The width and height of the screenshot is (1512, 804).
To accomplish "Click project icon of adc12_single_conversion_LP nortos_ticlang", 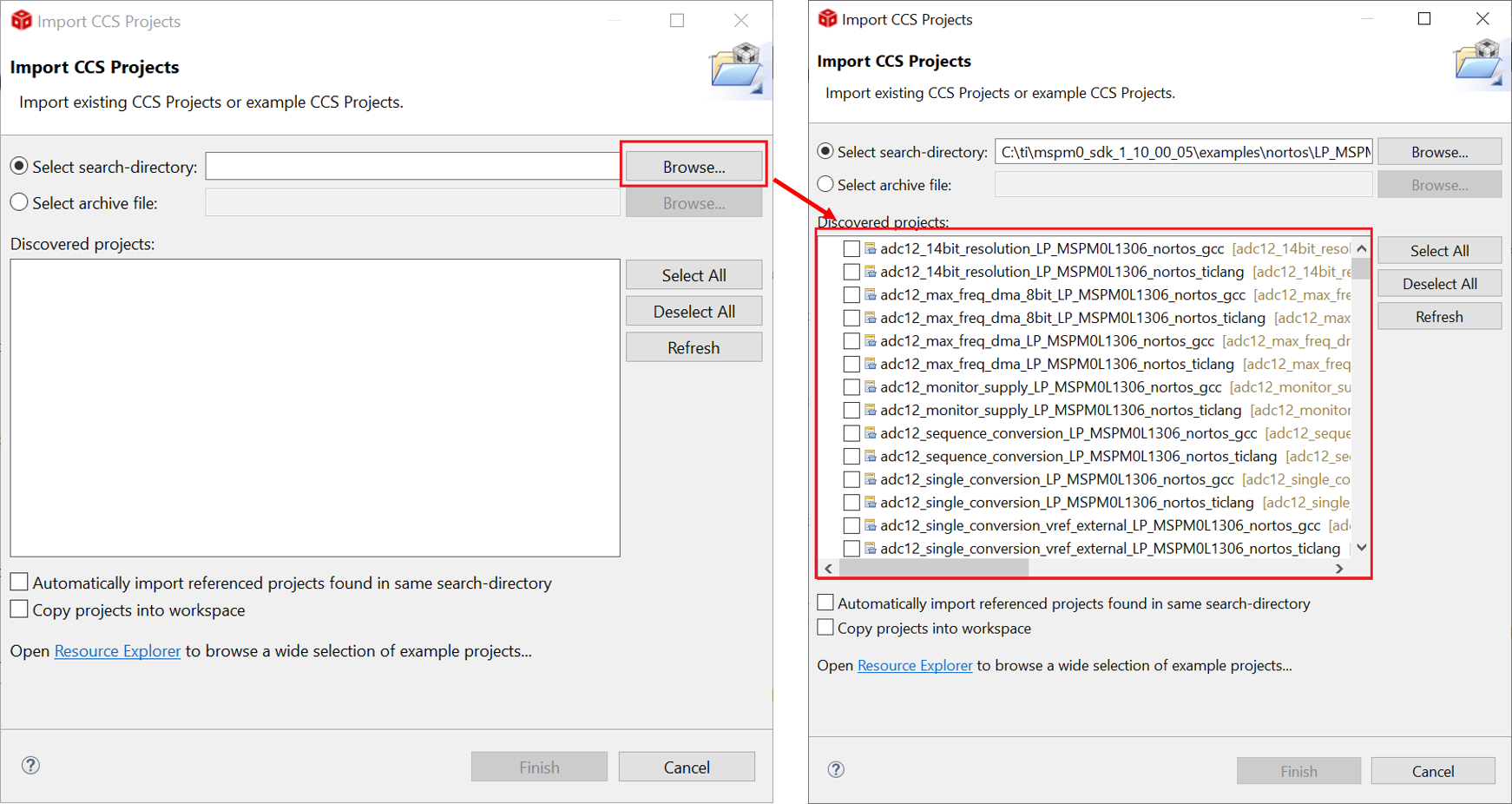I will coord(870,502).
